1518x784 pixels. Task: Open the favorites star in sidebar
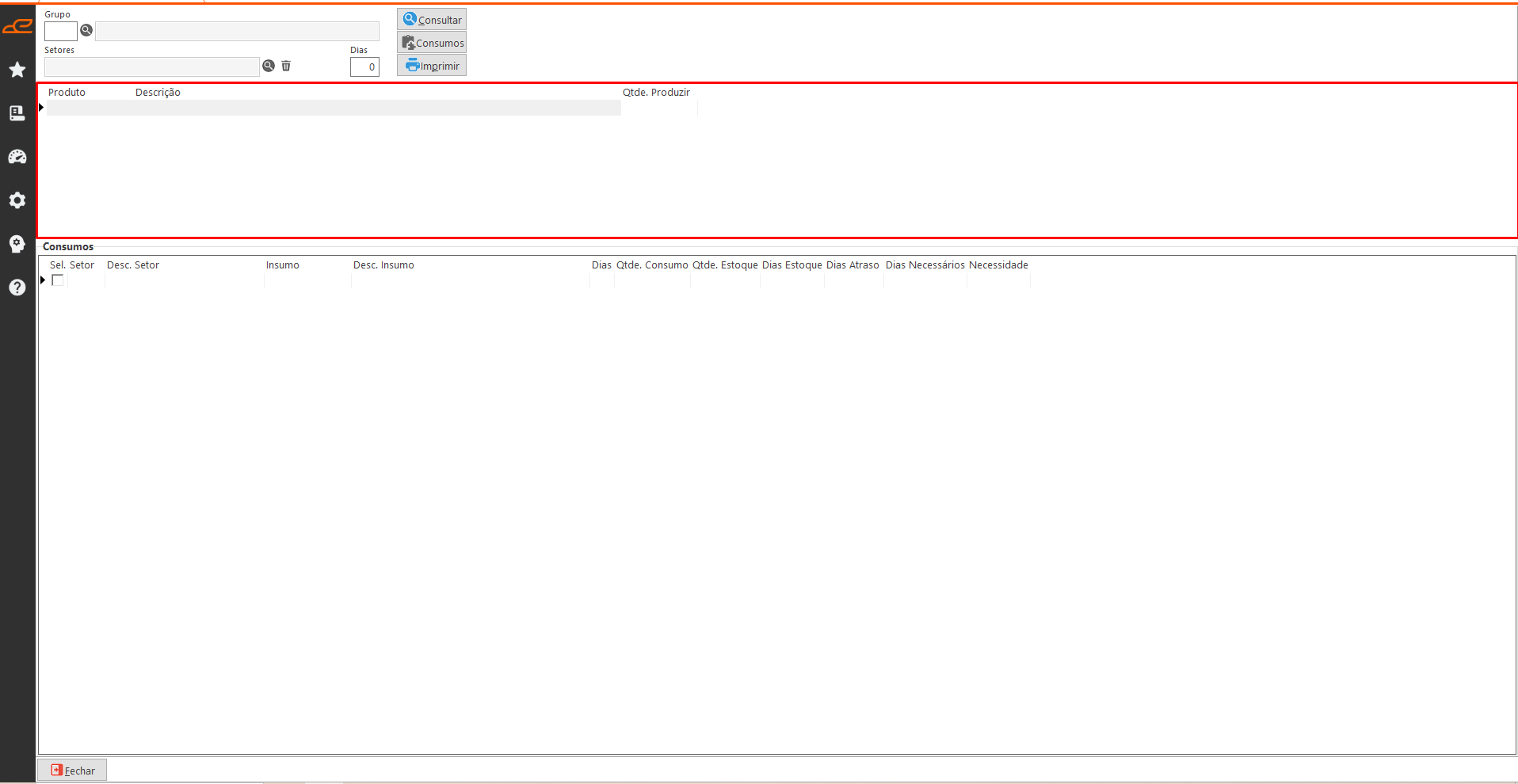tap(17, 70)
